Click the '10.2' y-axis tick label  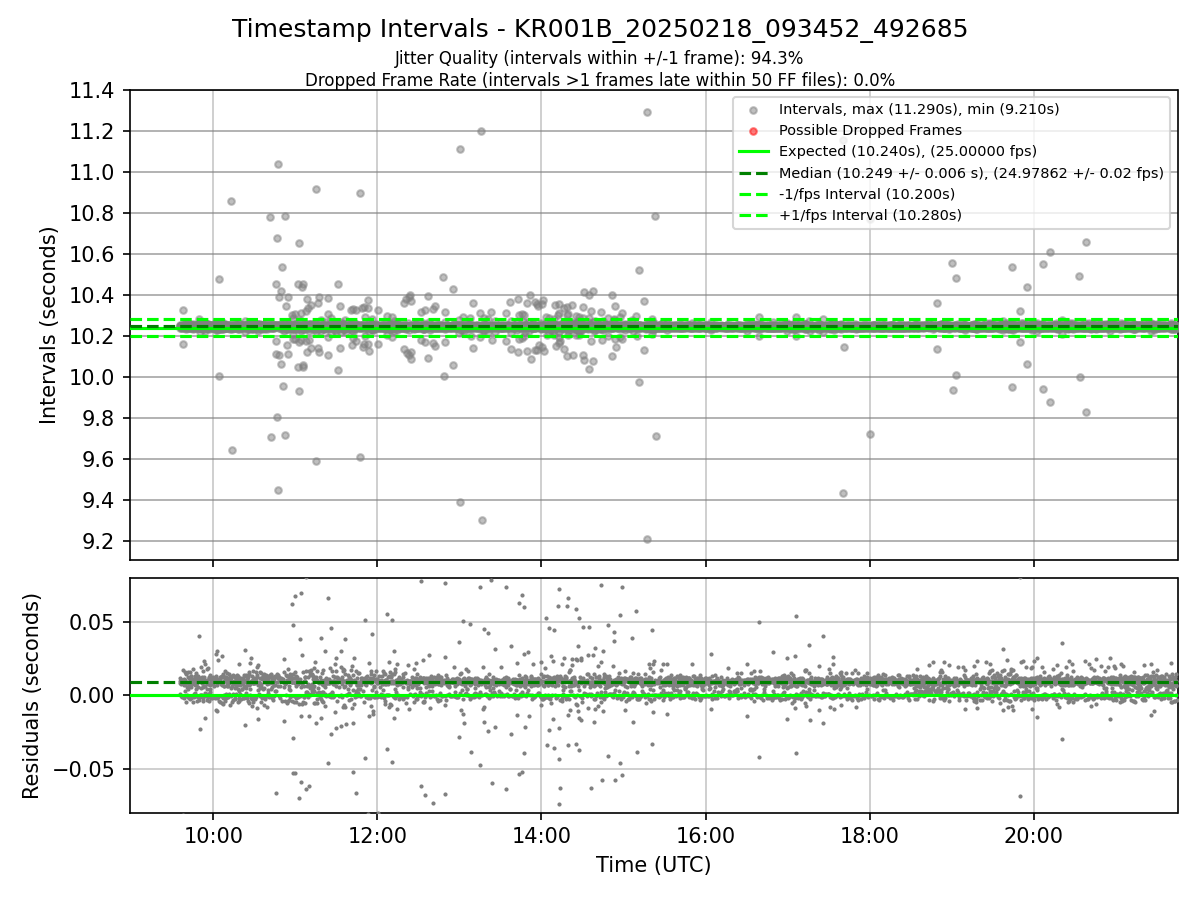pos(94,337)
